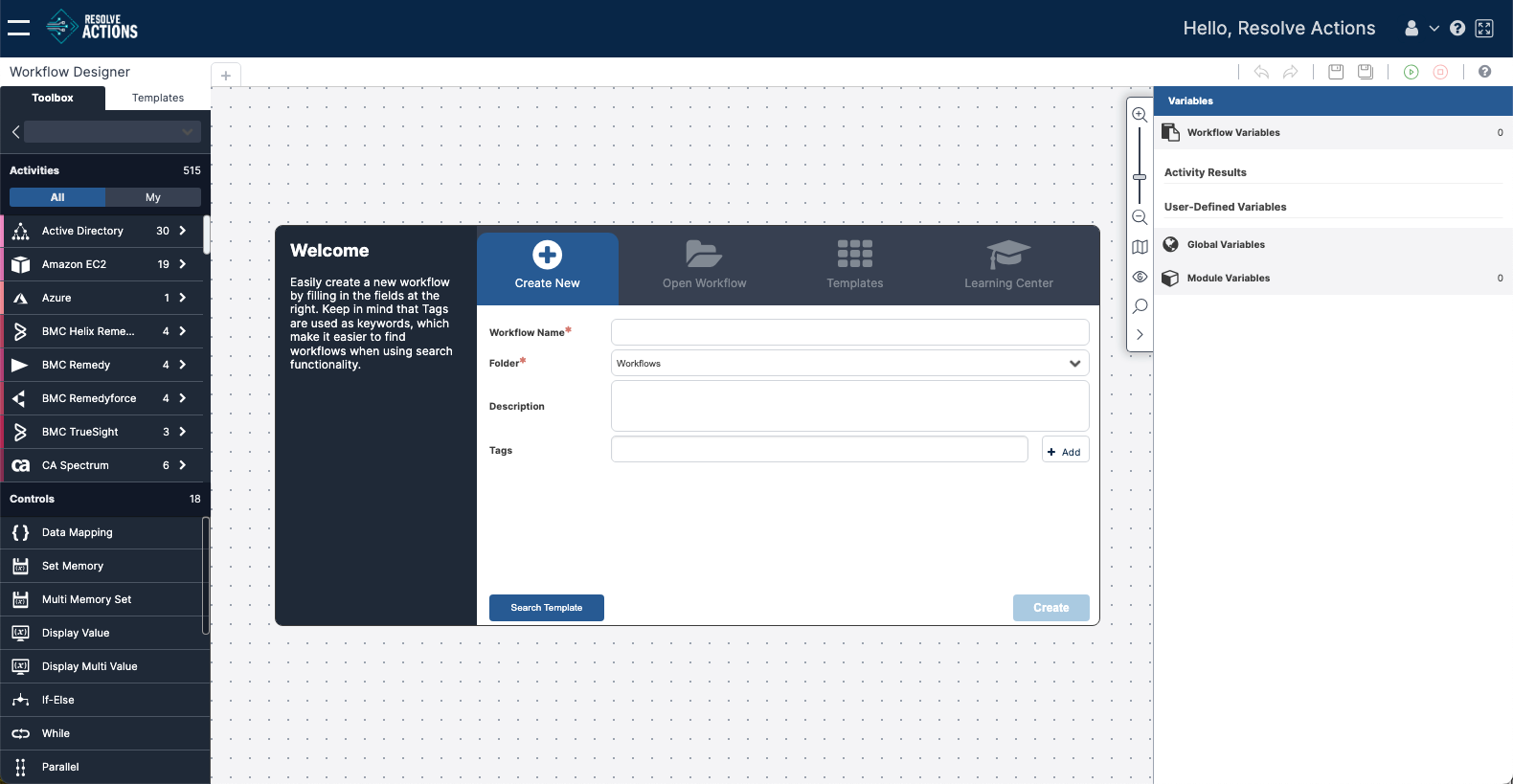
Task: Select the While loop control
Action: [102, 733]
